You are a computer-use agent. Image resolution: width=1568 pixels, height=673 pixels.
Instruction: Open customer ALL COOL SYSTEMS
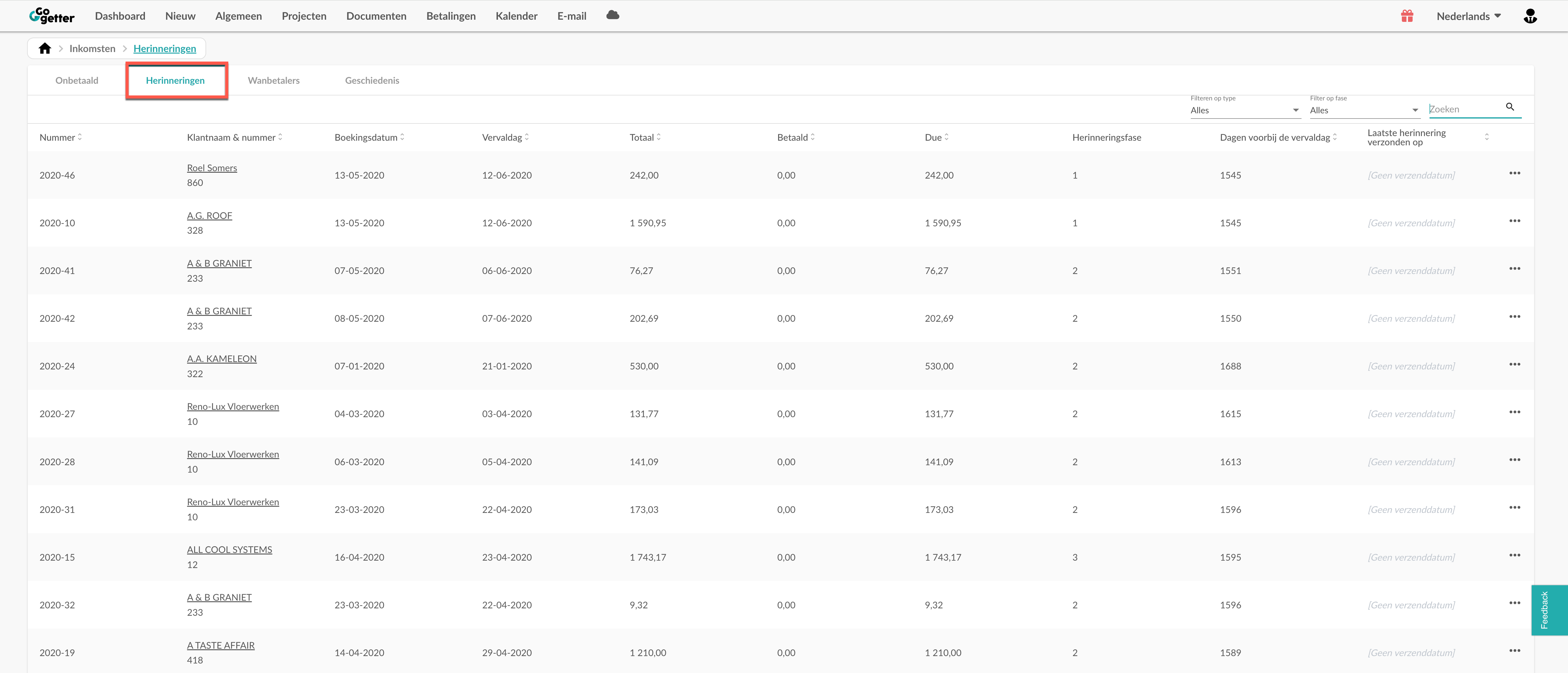point(230,549)
